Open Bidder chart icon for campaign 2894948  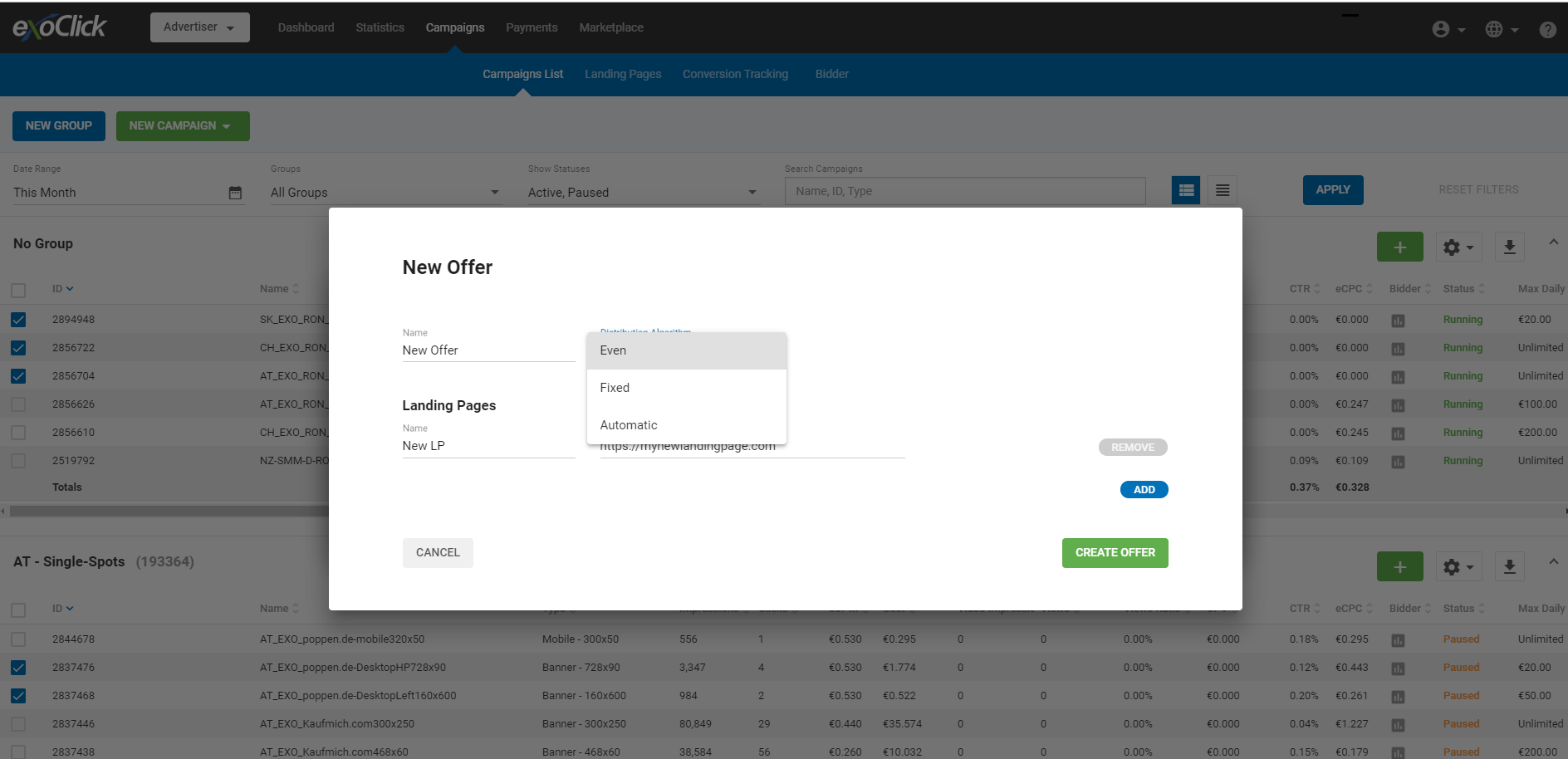[x=1398, y=321]
